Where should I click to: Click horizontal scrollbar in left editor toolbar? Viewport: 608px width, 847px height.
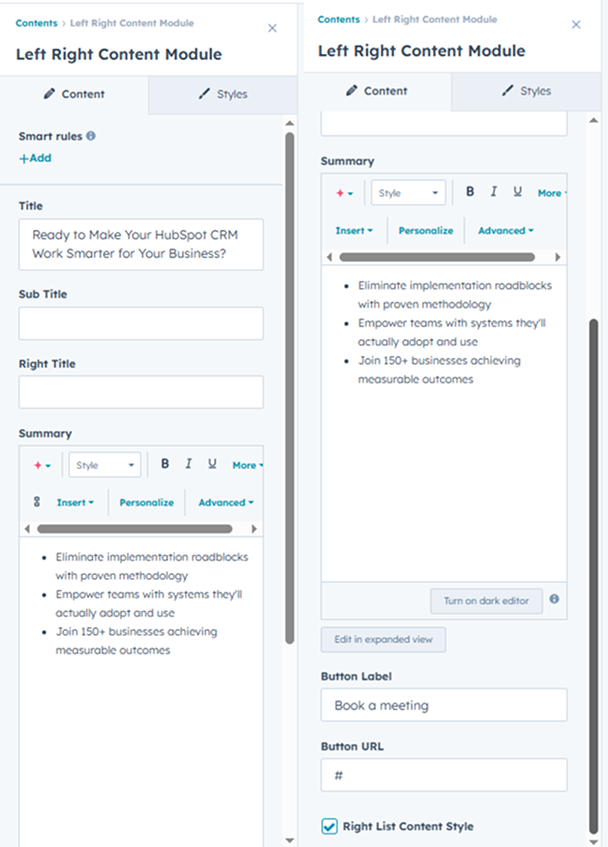click(134, 529)
